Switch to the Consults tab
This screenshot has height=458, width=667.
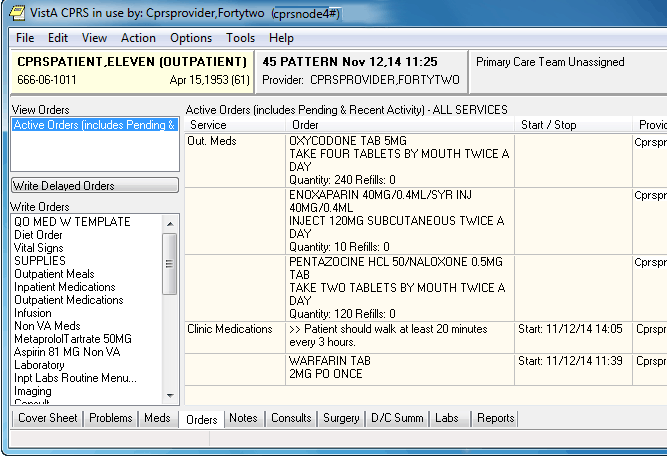291,418
